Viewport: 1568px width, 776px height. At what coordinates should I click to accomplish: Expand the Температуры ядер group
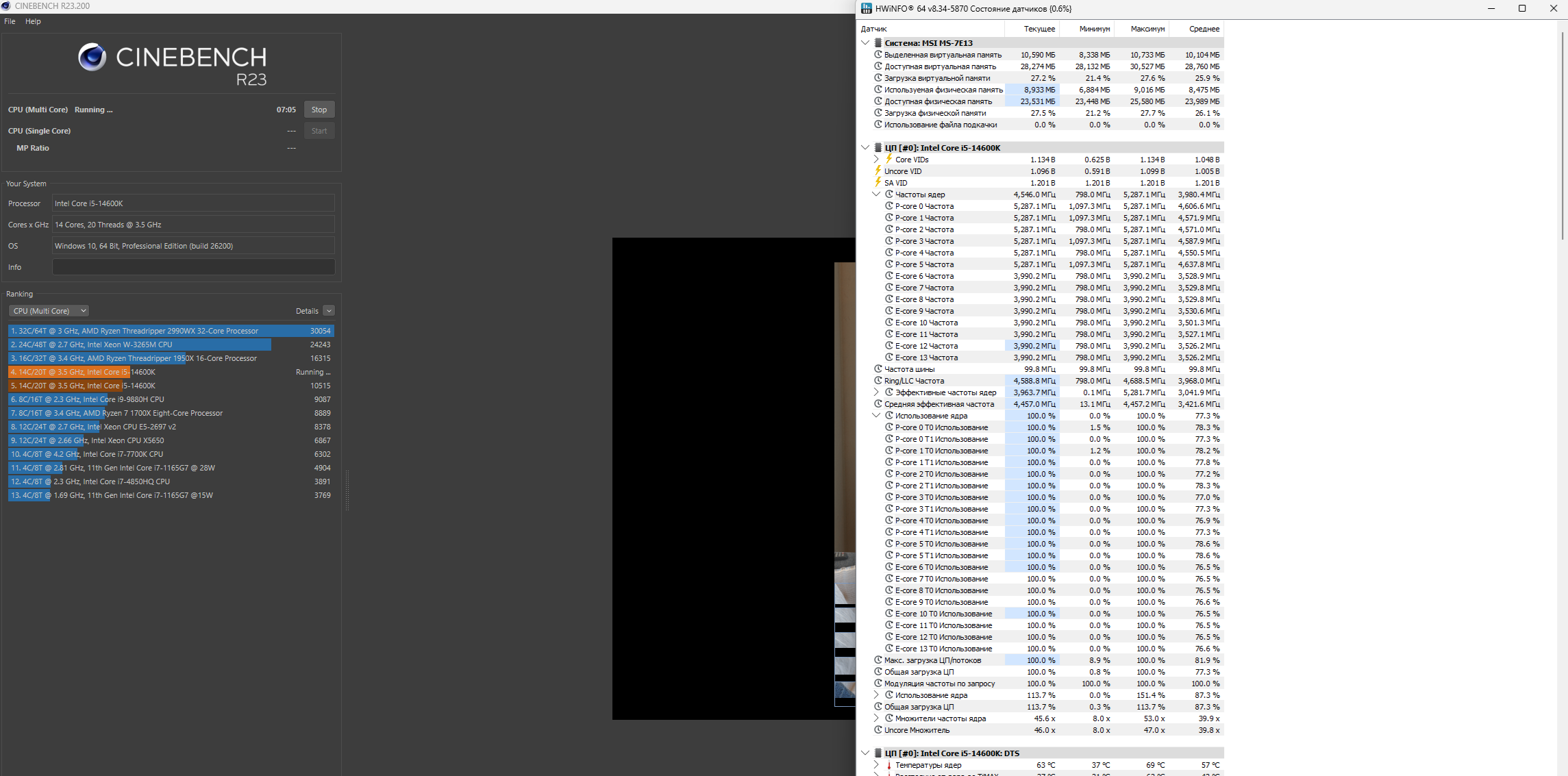[x=876, y=764]
